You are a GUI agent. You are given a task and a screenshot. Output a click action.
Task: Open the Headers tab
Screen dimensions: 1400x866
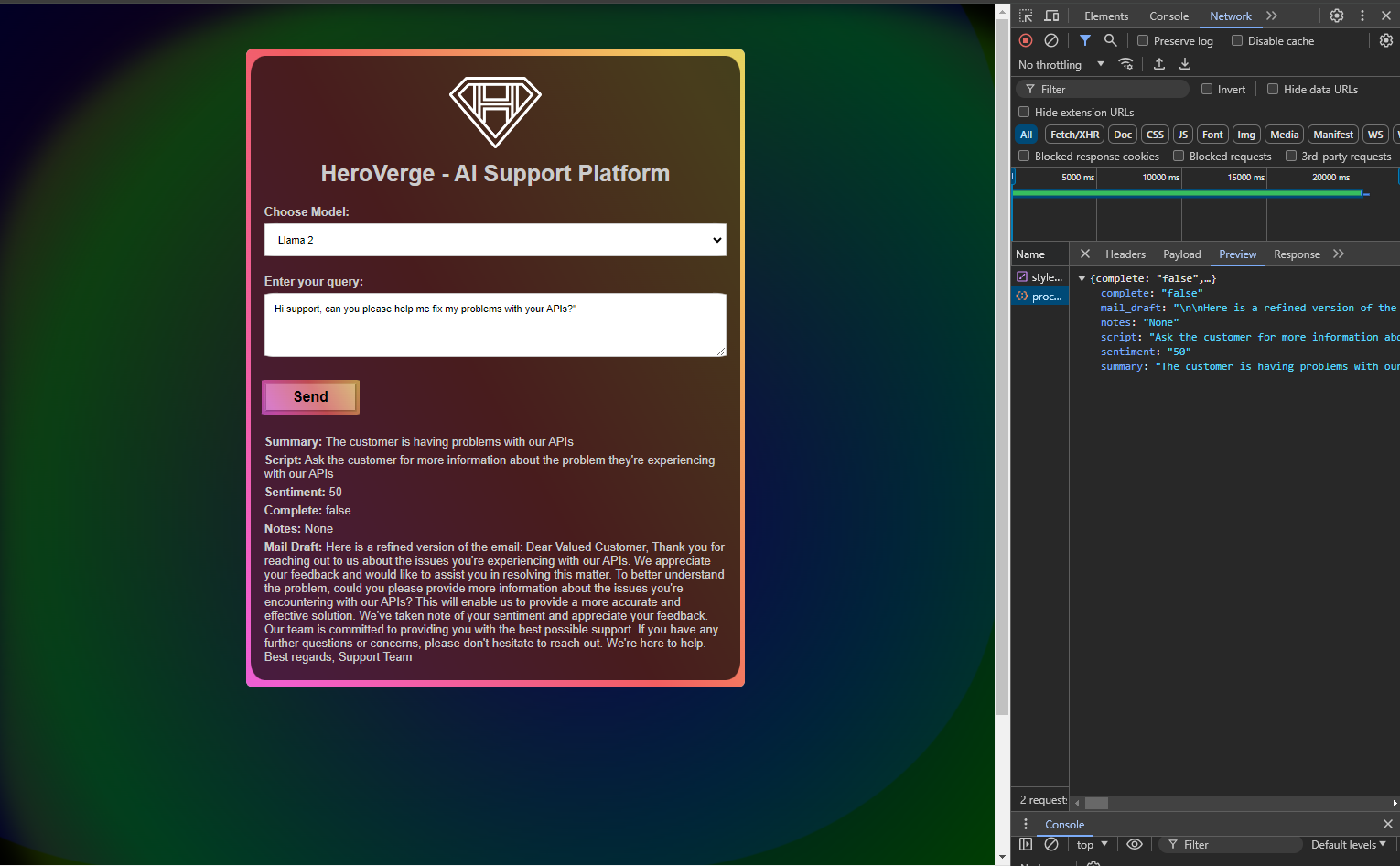click(x=1125, y=254)
